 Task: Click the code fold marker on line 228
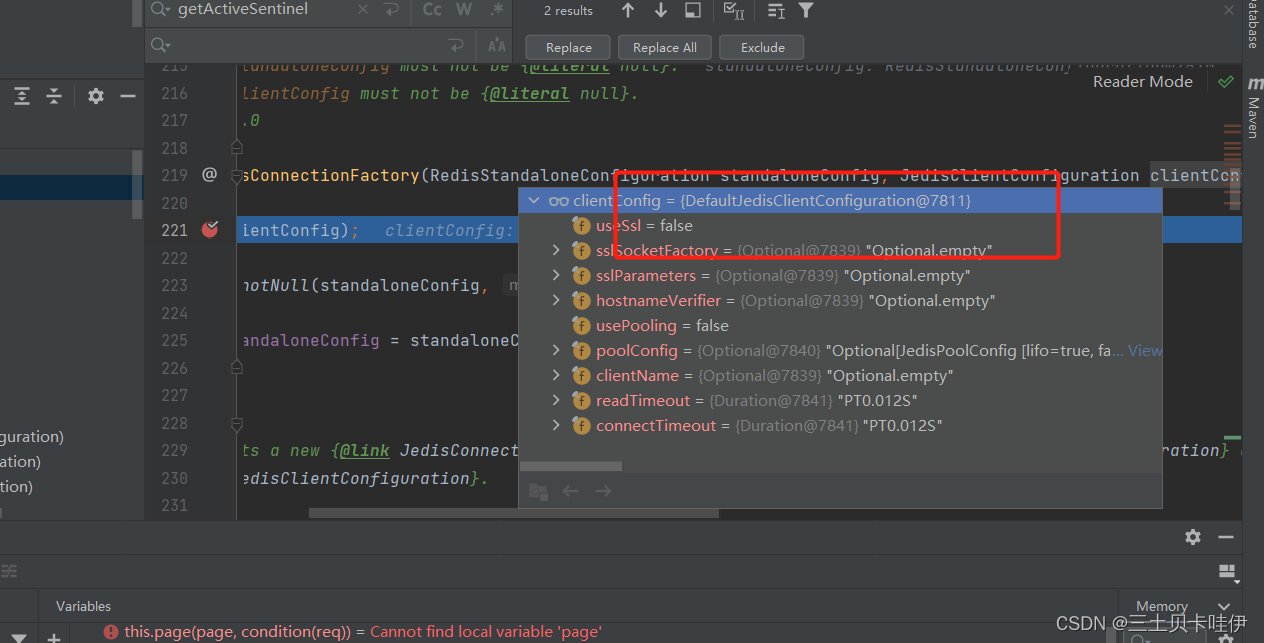point(237,423)
